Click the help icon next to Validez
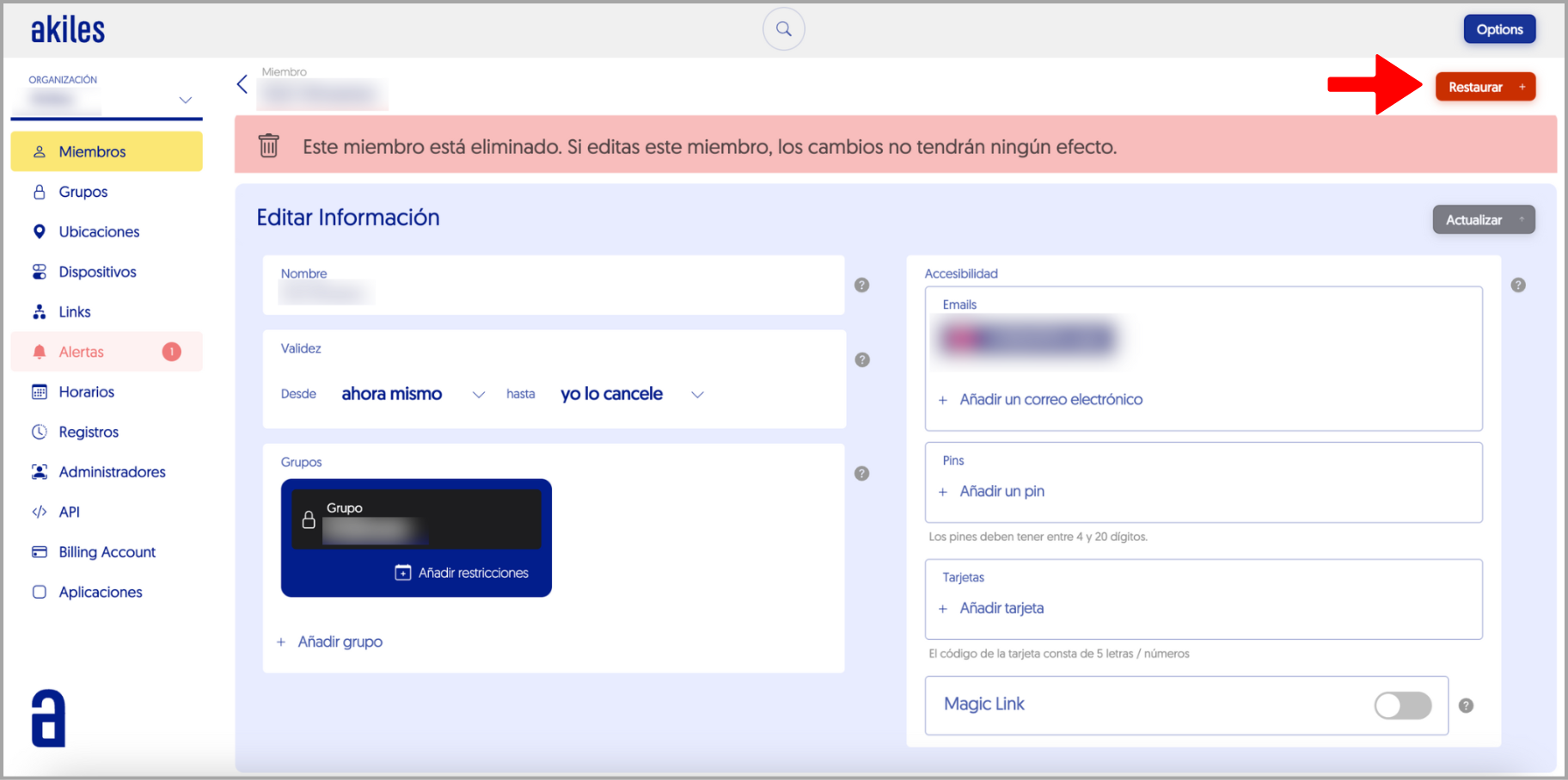The width and height of the screenshot is (1568, 780). coord(861,359)
